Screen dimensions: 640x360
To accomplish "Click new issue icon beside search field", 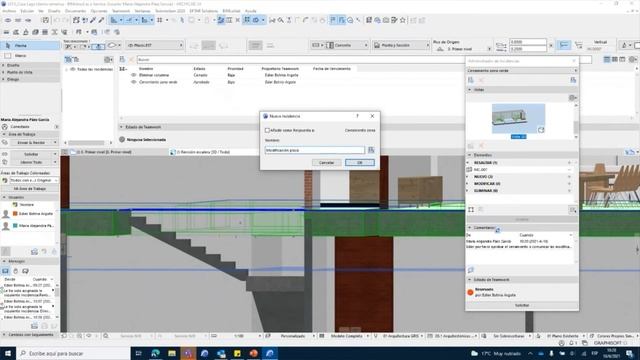I will coord(122,60).
